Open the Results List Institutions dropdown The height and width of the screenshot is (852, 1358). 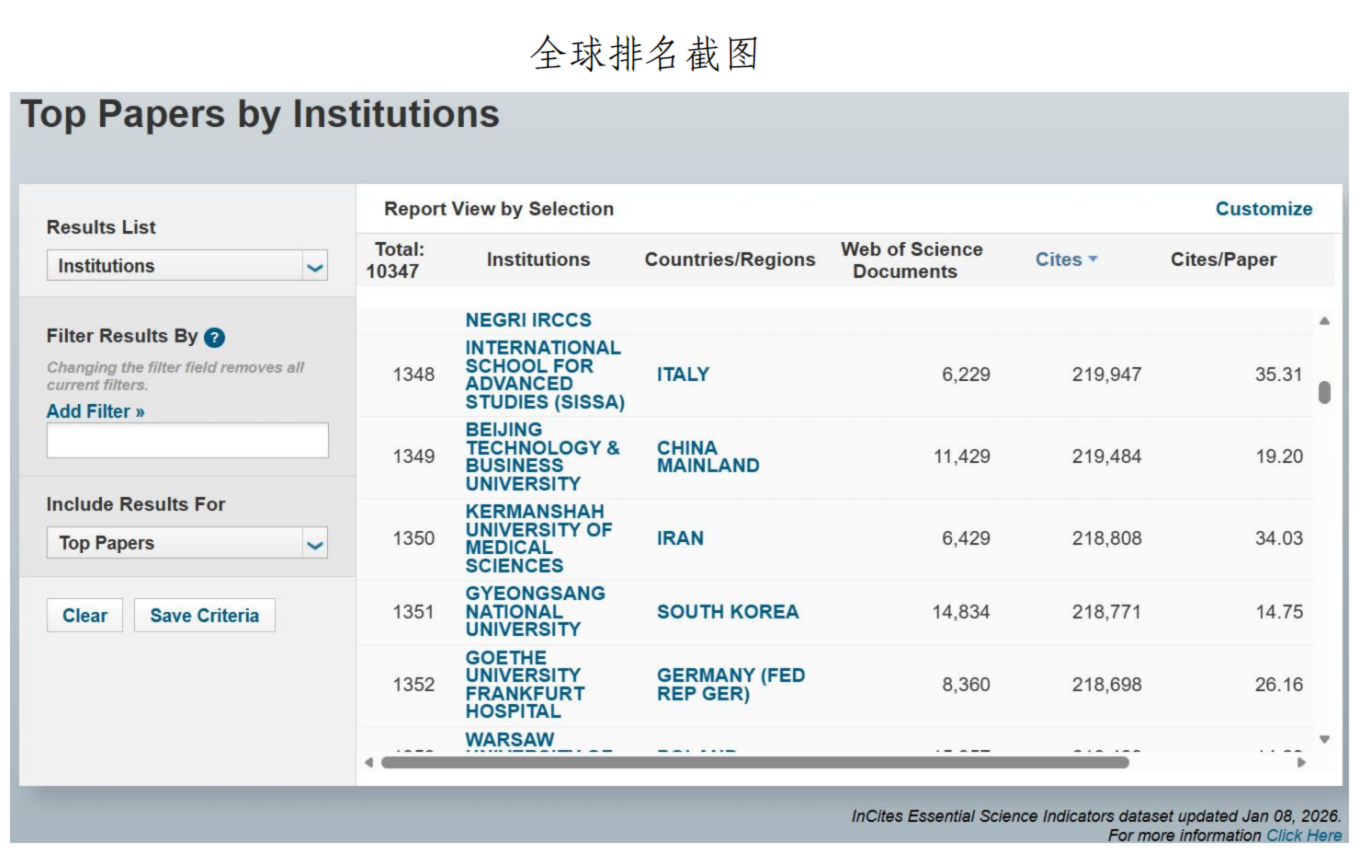click(x=187, y=266)
